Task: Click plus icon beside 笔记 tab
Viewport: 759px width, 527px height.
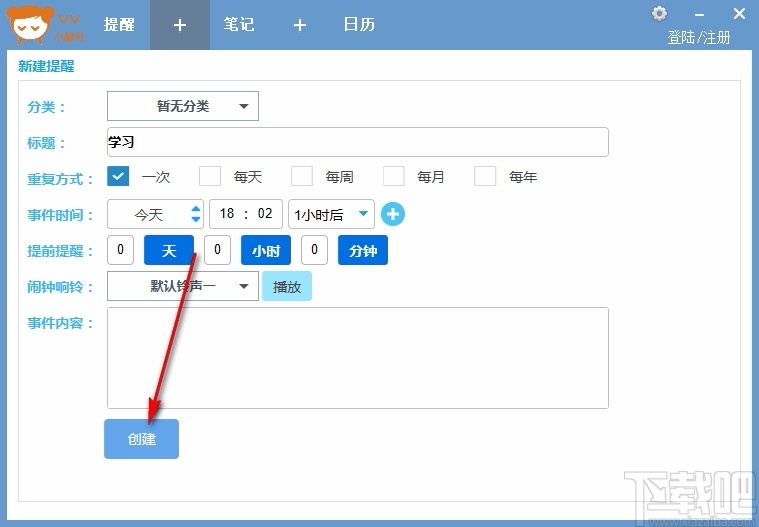Action: click(300, 25)
